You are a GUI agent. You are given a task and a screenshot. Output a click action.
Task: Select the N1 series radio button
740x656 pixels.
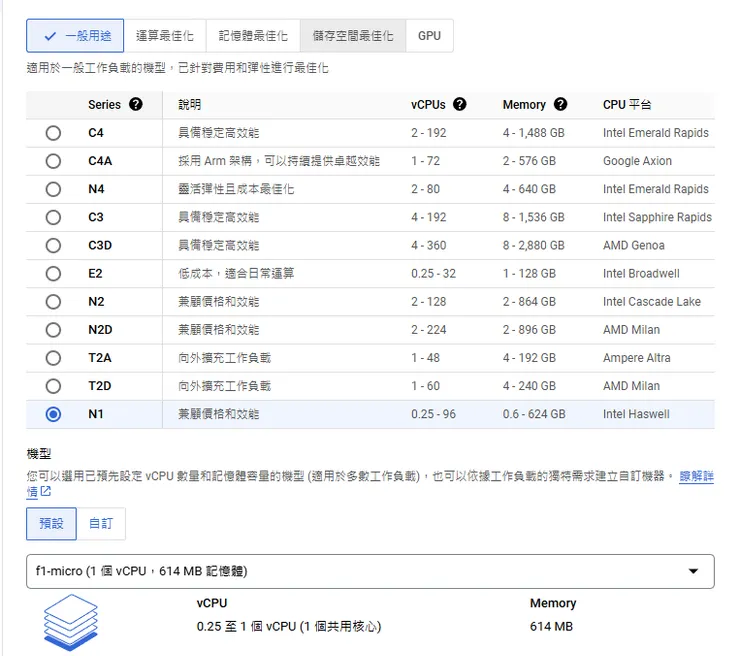coord(53,414)
